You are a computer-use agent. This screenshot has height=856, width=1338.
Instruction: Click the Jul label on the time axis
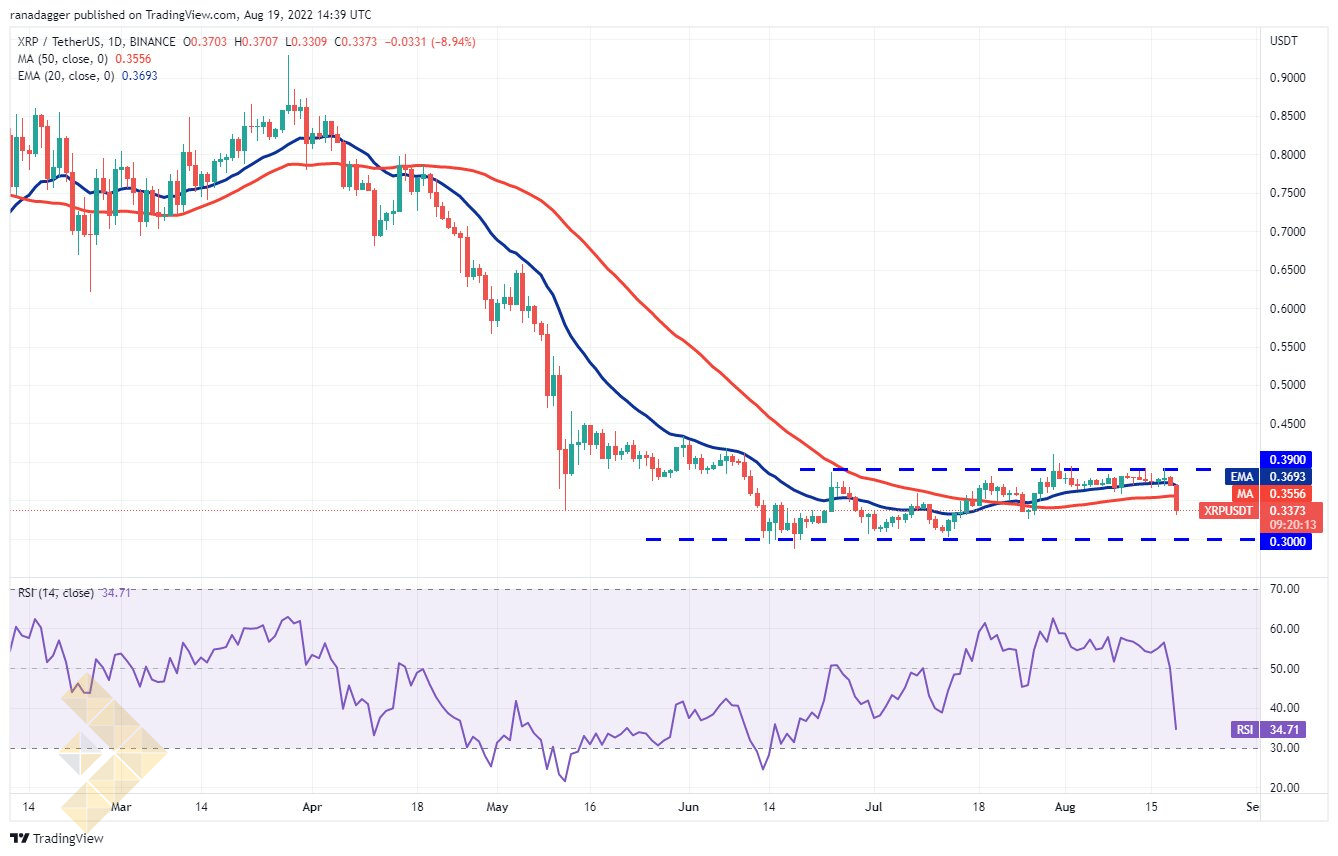pyautogui.click(x=874, y=806)
